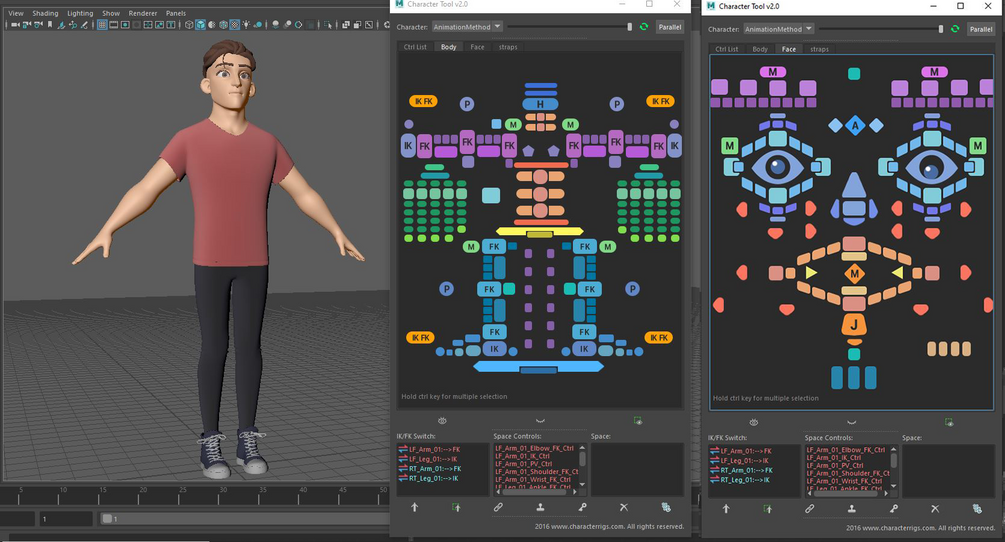Toggle eye visibility icon in Body tool window
This screenshot has width=1005, height=542.
pos(442,421)
